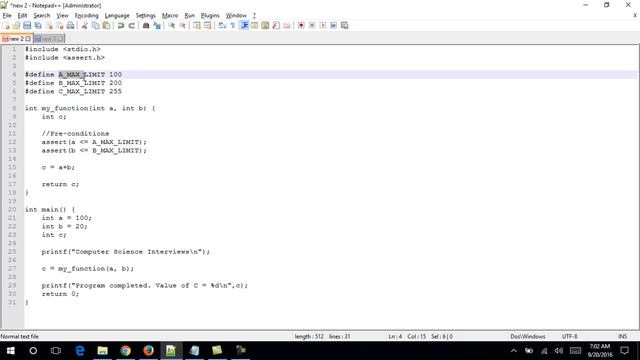Click the Open file toolbar icon
This screenshot has height=360, width=640.
[16, 25]
